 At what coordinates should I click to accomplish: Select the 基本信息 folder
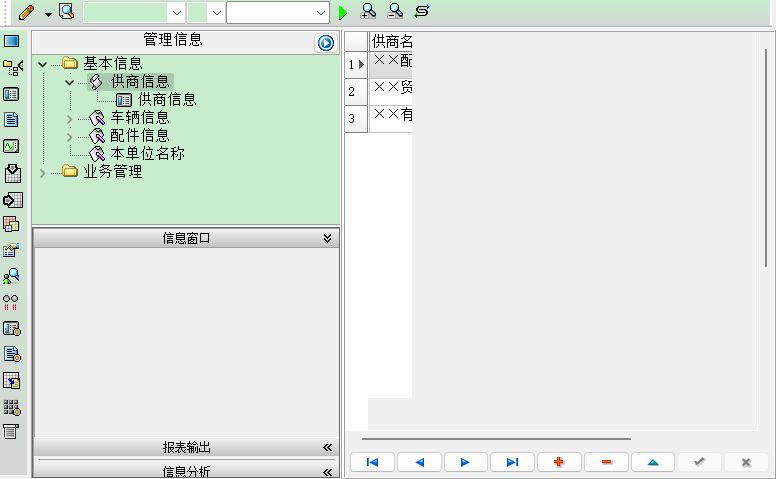click(112, 63)
